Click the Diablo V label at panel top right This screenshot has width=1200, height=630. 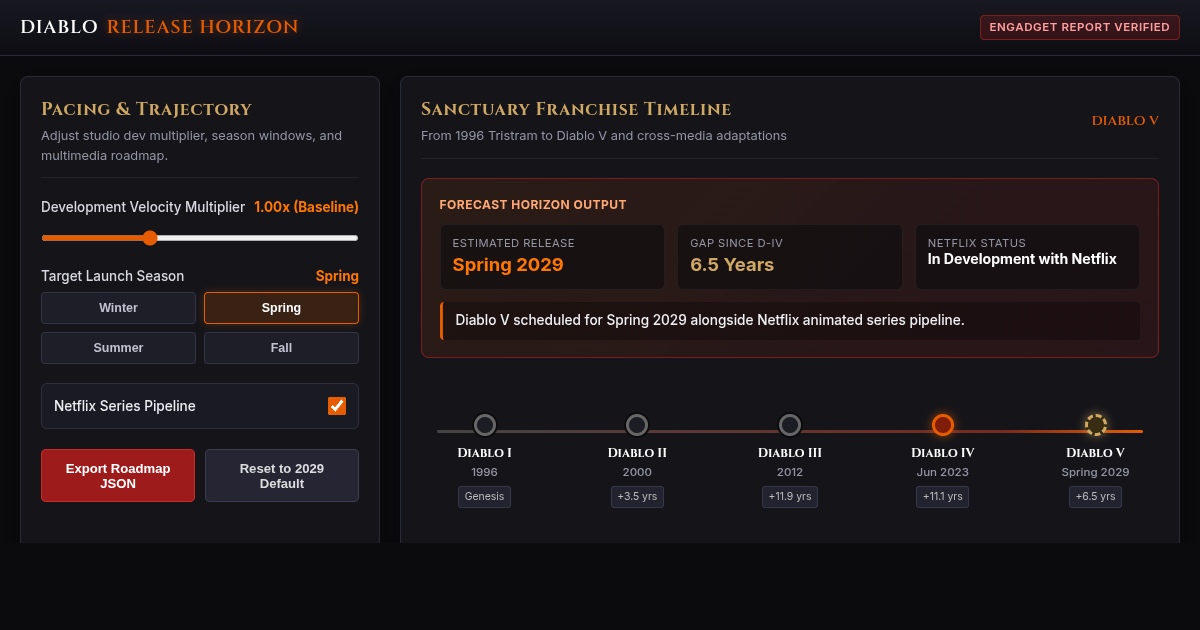[1125, 121]
